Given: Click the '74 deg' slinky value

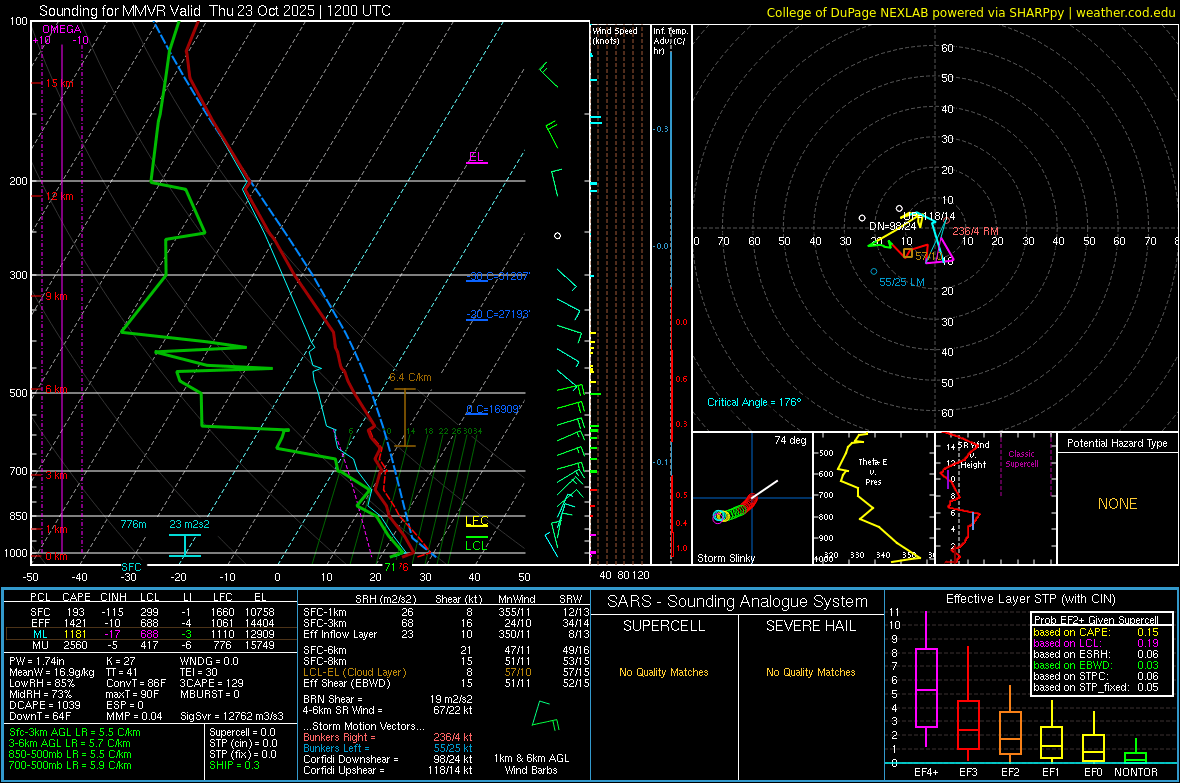Looking at the screenshot, I should click(790, 440).
